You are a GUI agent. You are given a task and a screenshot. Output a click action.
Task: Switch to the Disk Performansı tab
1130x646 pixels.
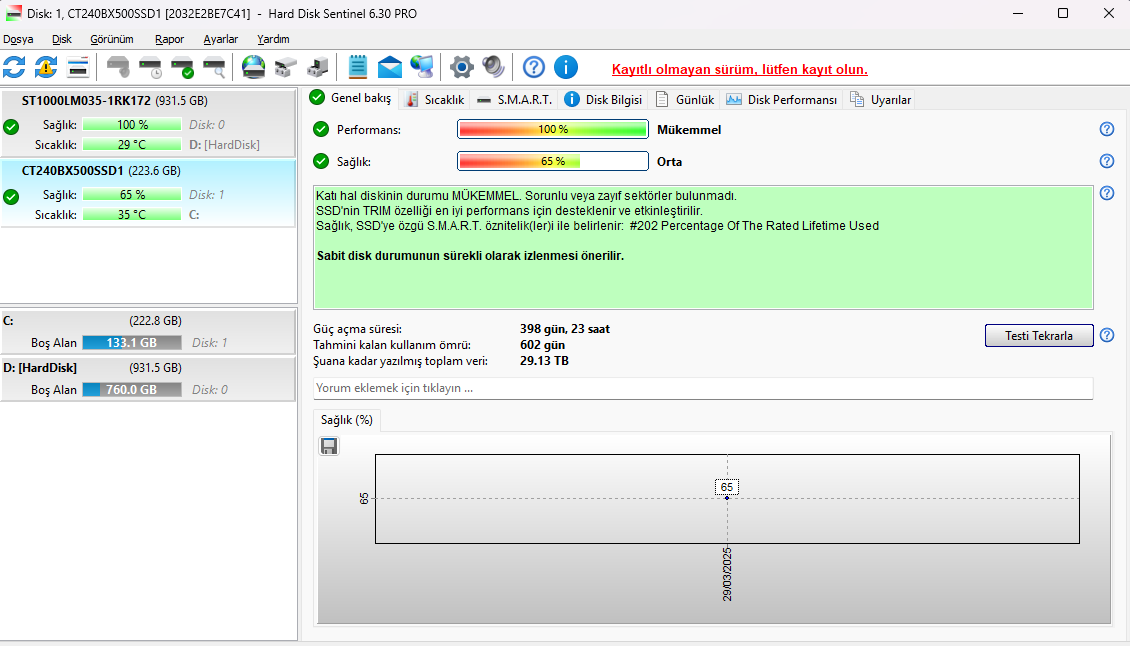click(782, 99)
